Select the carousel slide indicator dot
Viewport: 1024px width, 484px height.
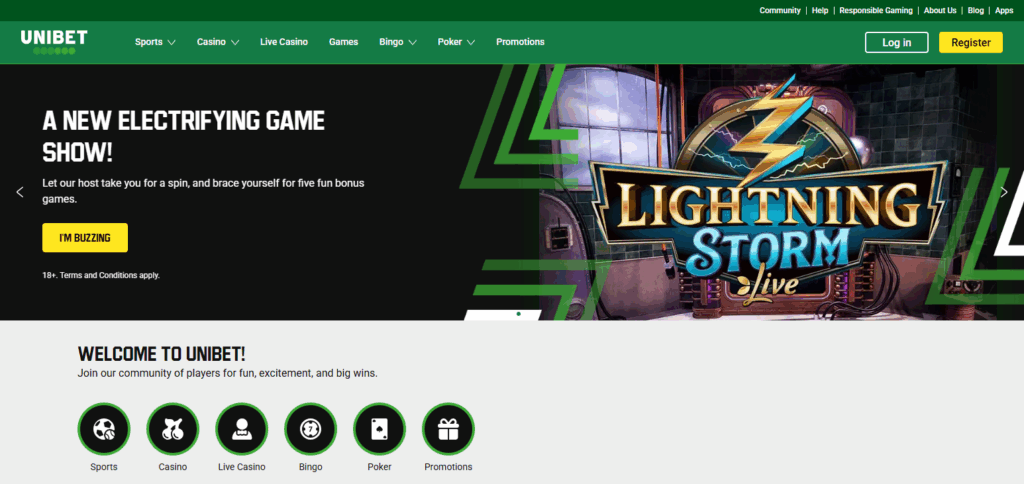pyautogui.click(x=519, y=314)
